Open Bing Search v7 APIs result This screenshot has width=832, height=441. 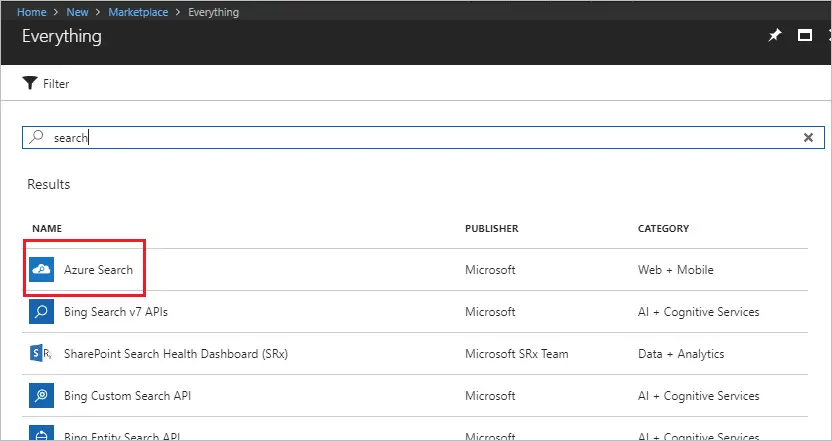[116, 312]
